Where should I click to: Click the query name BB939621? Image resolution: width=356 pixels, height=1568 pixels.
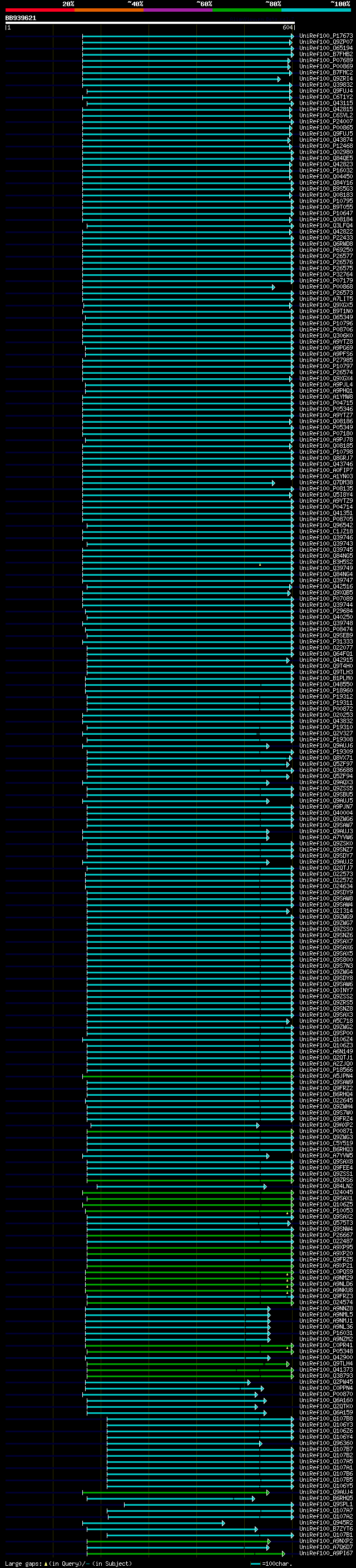[x=21, y=18]
